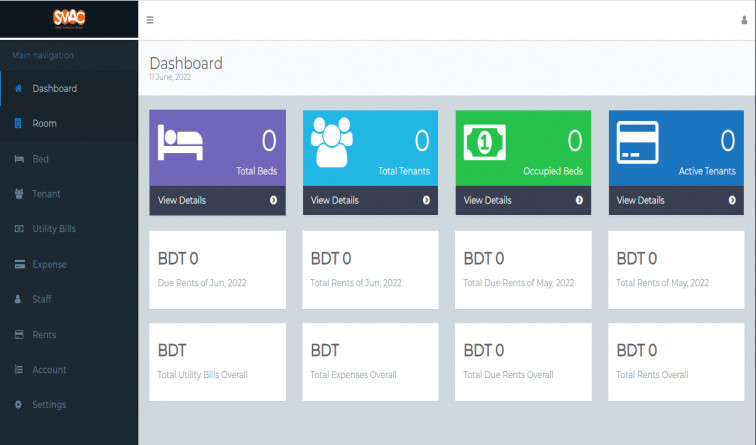Go to Bed section
Screen dimensions: 756x445
pos(69,159)
